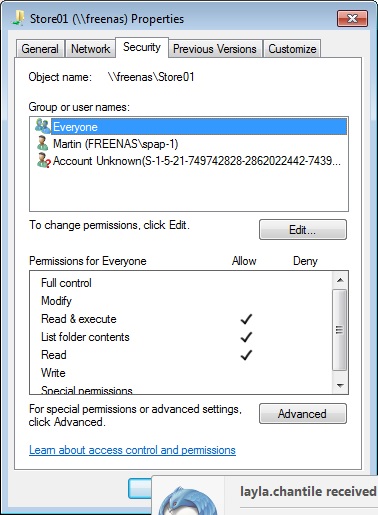This screenshot has width=378, height=515.
Task: Select Martin (FREENAS\spap-1) in list
Action: [115, 144]
